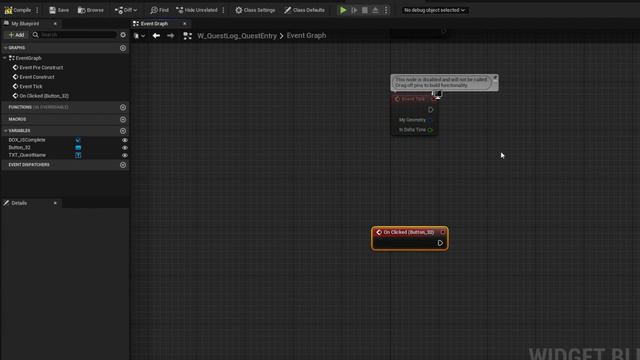Navigate forward in graph history
Viewport: 640px width, 360px height.
coord(171,36)
